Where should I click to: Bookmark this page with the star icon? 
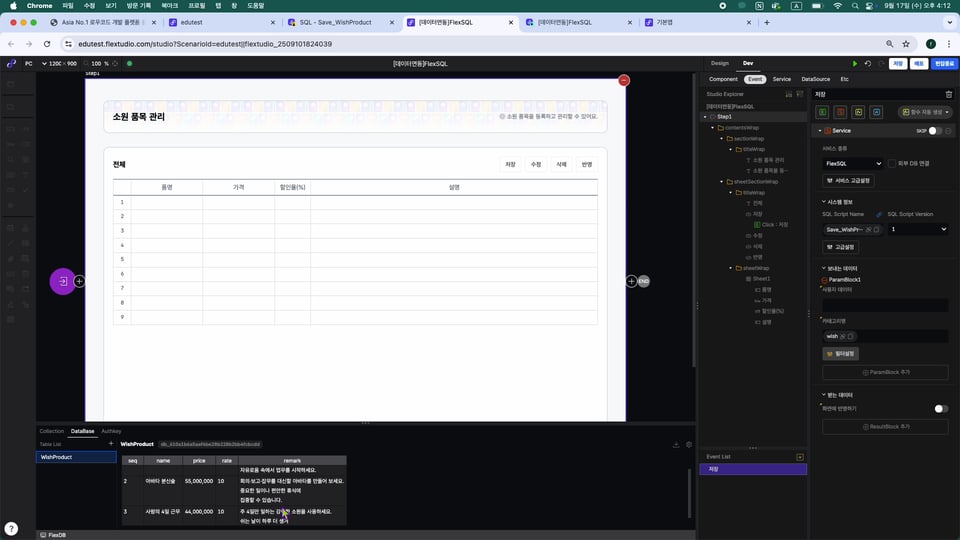(x=906, y=44)
